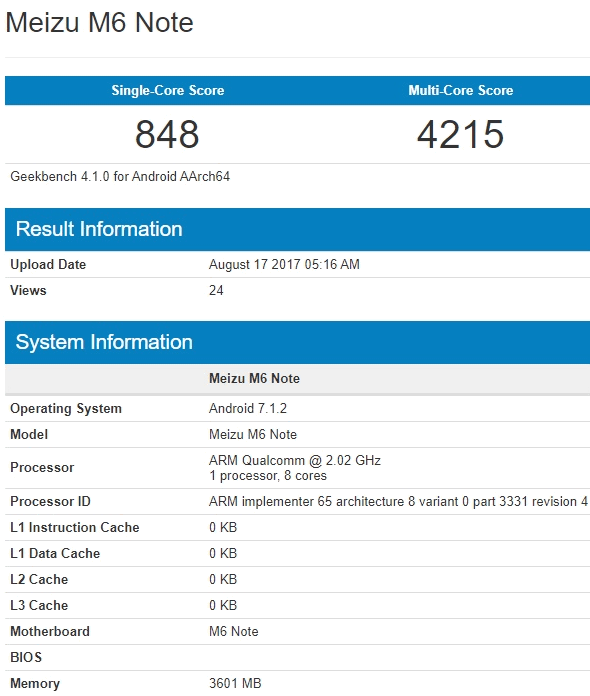Click the L1 Instruction Cache 0 KB value
Screen dimensions: 590x696
pyautogui.click(x=223, y=527)
